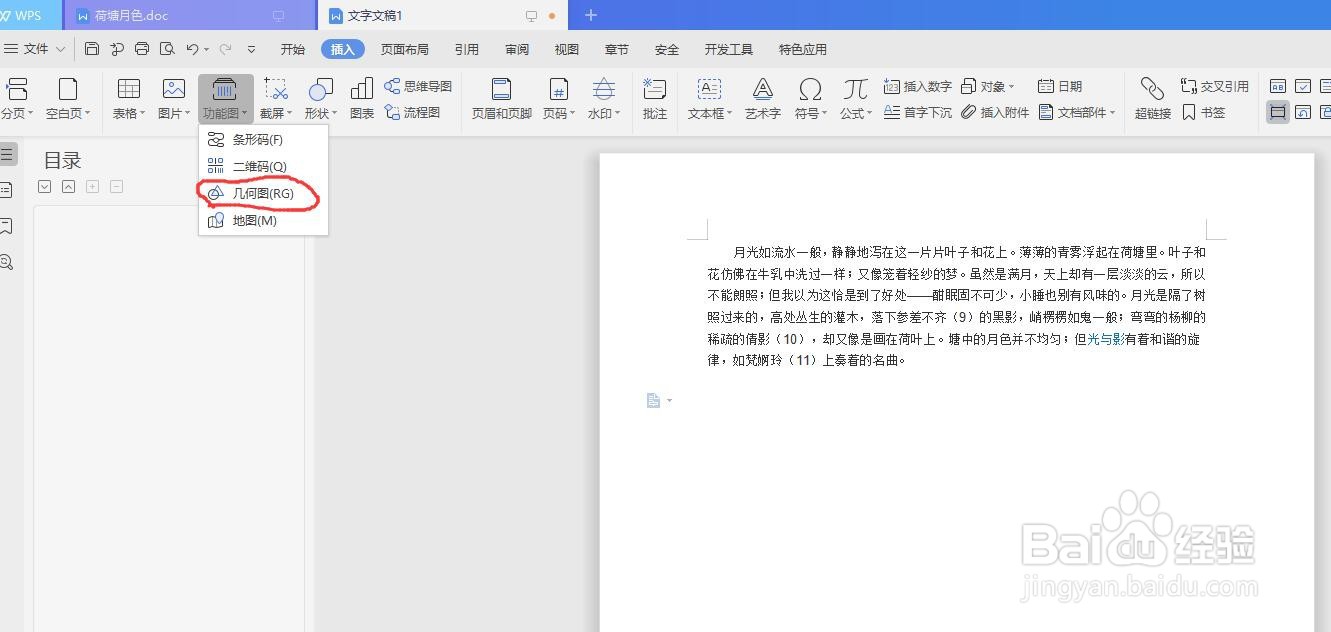The height and width of the screenshot is (632, 1331).
Task: Open shapes via 形状 icon
Action: [x=320, y=99]
